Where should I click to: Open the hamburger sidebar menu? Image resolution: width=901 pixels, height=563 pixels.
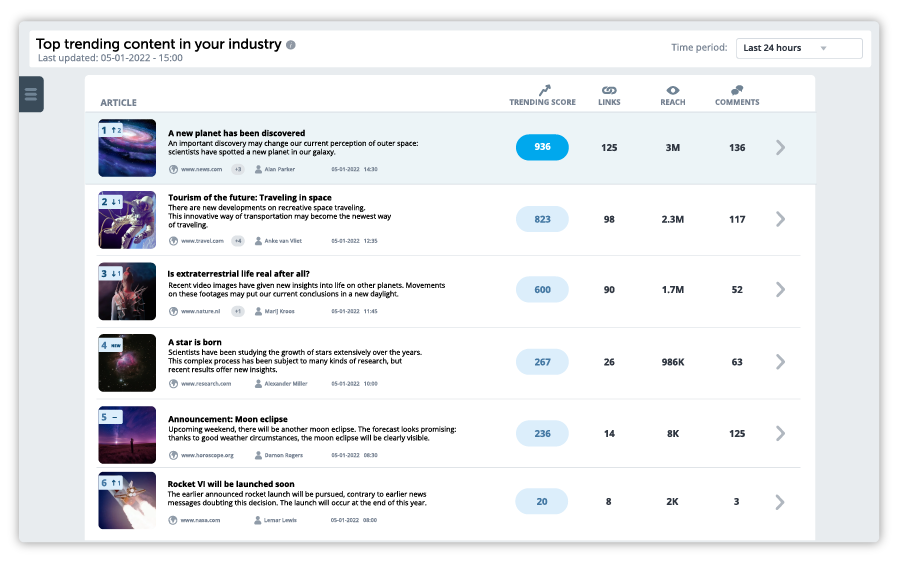click(x=30, y=94)
